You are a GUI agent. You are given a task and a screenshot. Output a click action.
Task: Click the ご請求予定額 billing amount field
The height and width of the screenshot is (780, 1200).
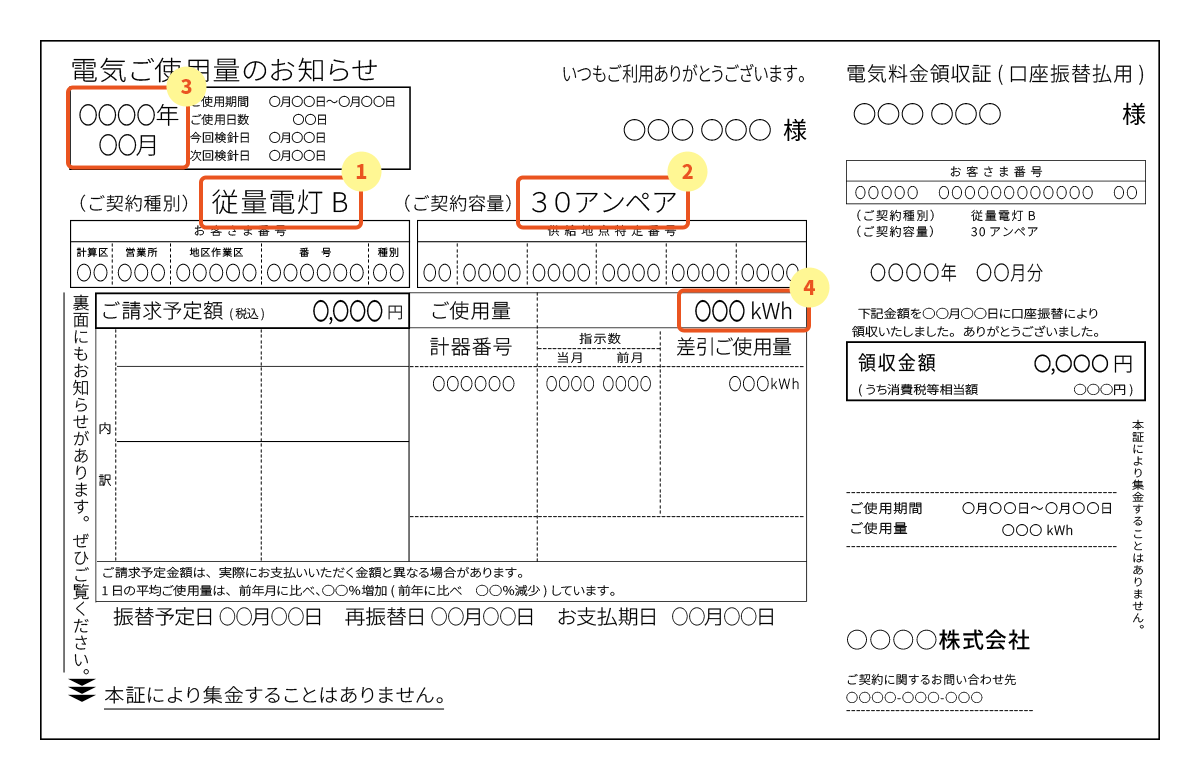(x=252, y=311)
